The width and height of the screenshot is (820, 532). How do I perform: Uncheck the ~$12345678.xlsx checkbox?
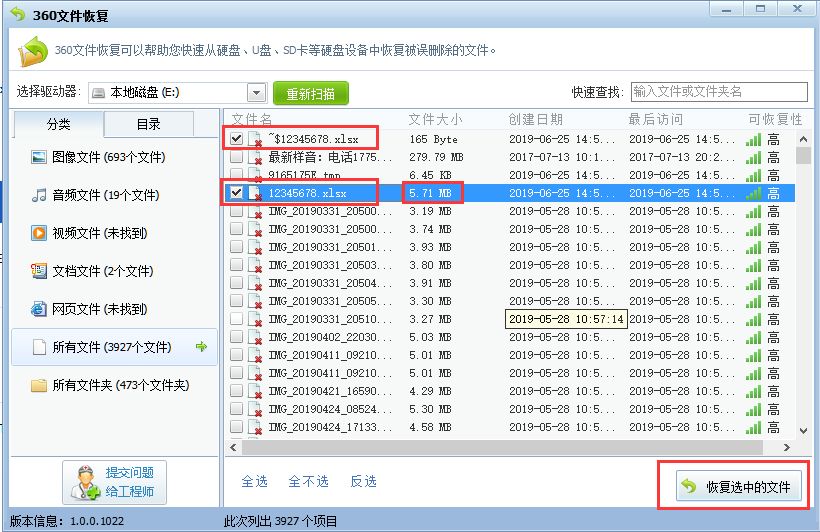[x=236, y=139]
